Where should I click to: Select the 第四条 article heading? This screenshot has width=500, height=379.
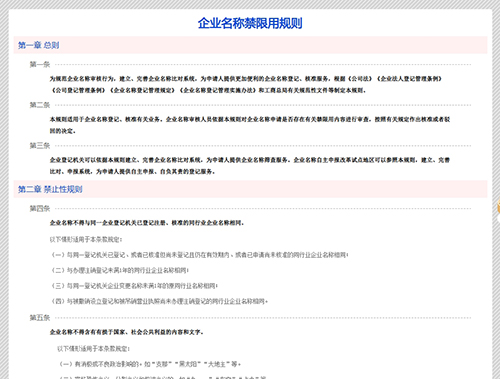click(40, 209)
